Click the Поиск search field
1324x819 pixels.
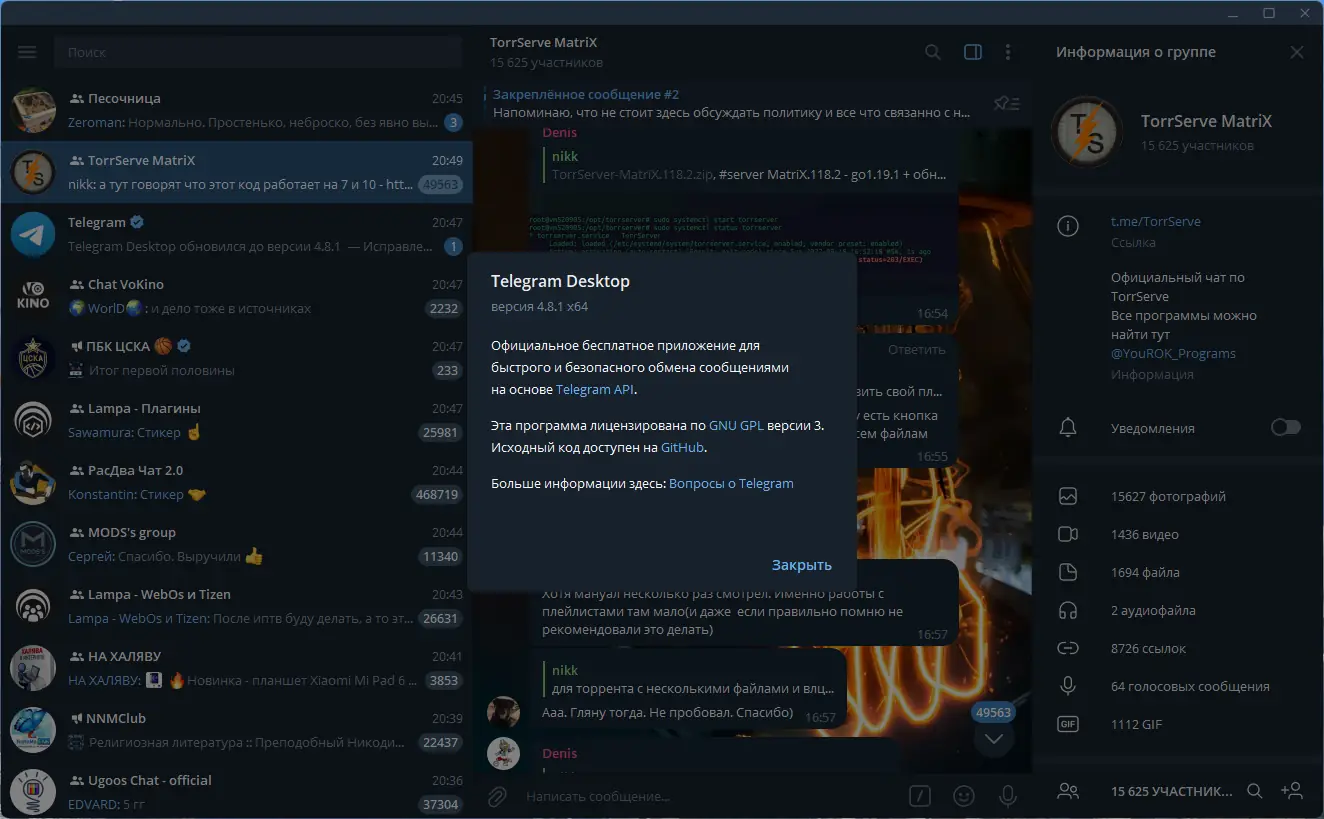[258, 52]
